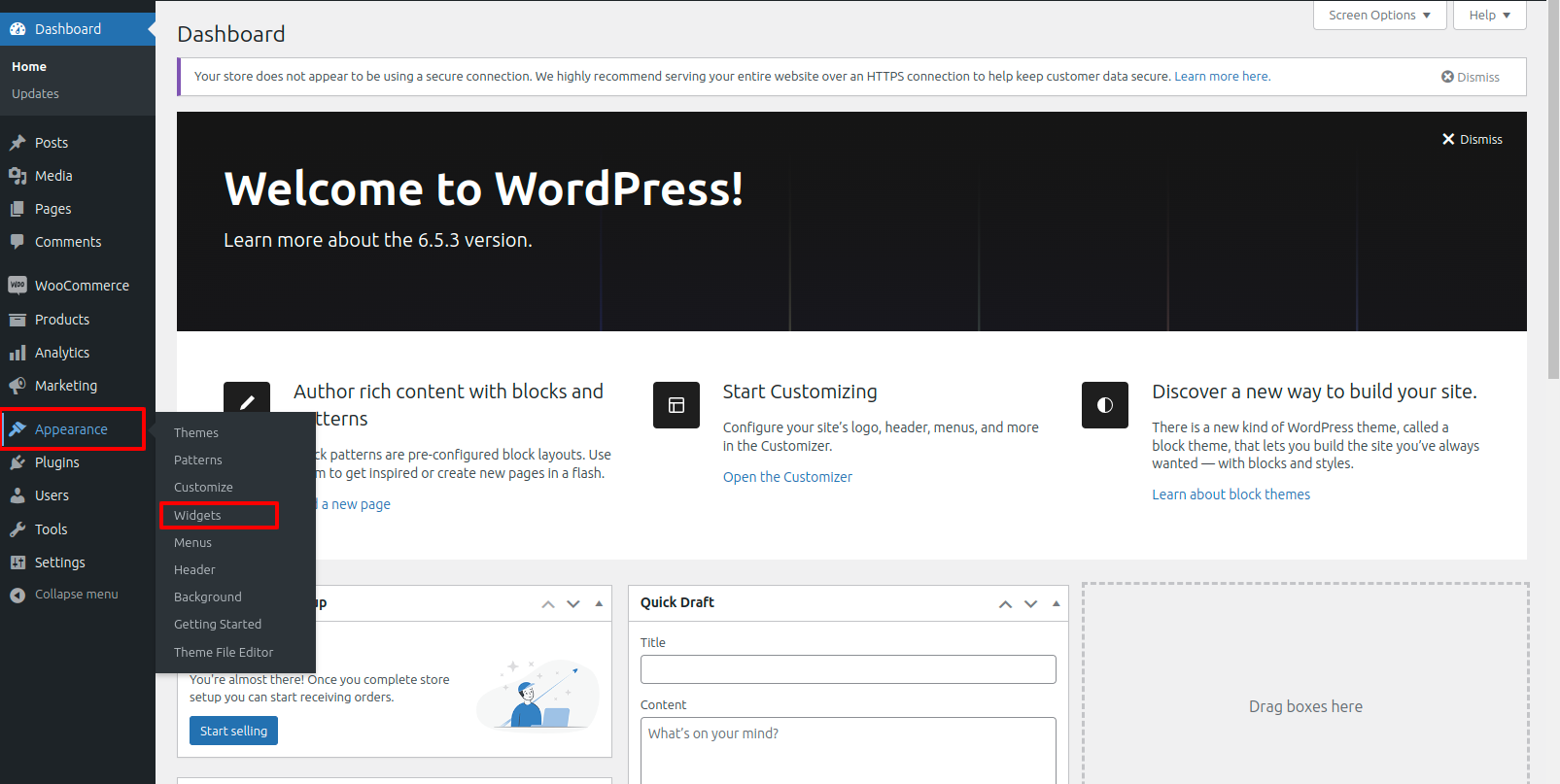Click the WooCommerce logo icon
The image size is (1560, 784).
coord(17,286)
